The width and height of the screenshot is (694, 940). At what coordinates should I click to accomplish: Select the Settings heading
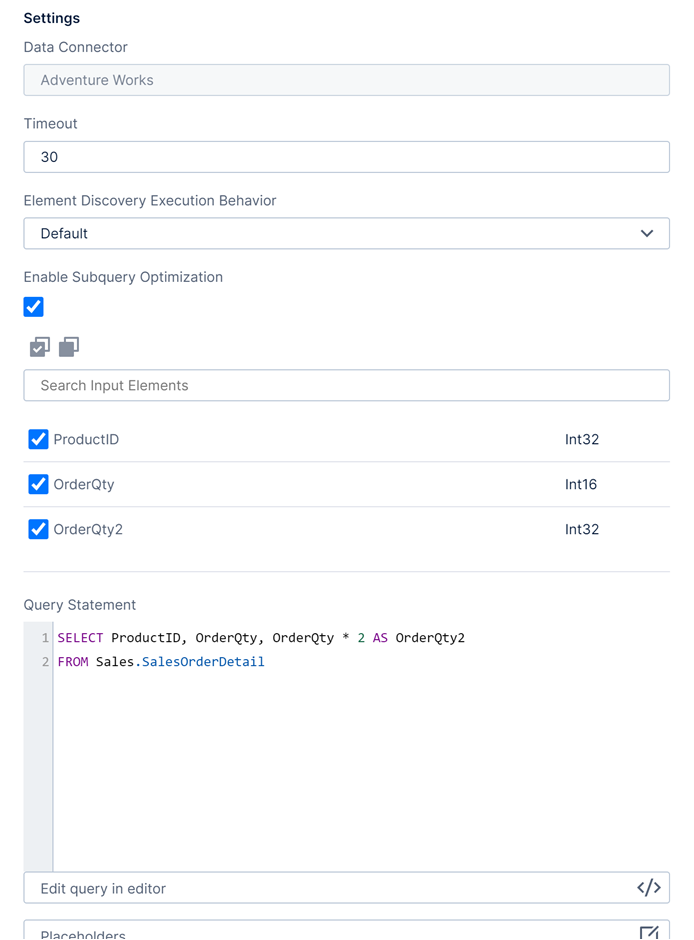[x=51, y=18]
